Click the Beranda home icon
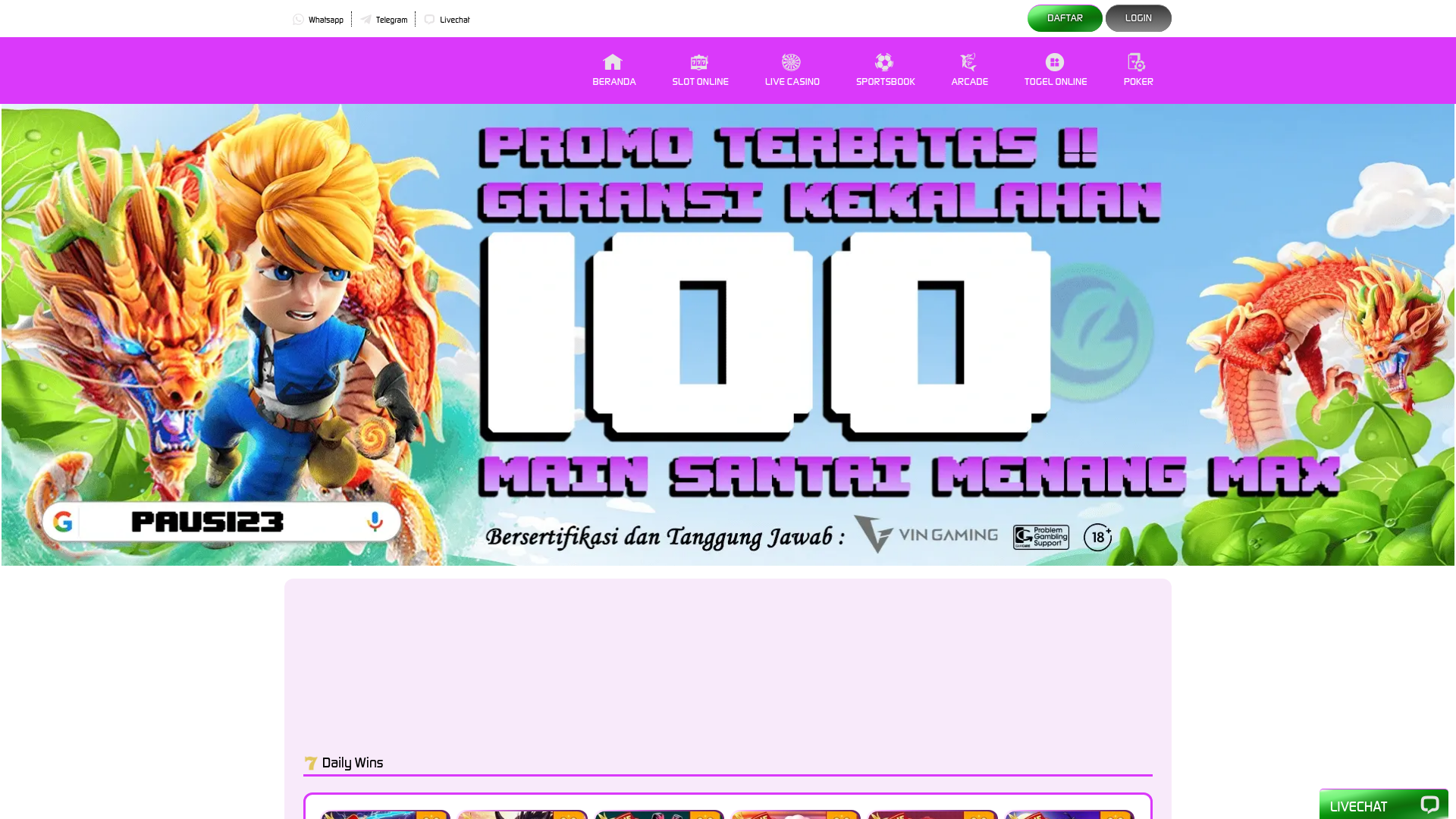The image size is (1456, 819). pos(613,62)
